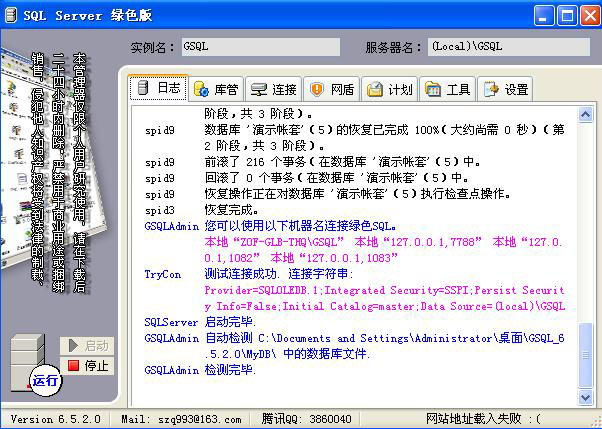Click the 实例名 field containing GSQL
The image size is (602, 429).
(261, 47)
